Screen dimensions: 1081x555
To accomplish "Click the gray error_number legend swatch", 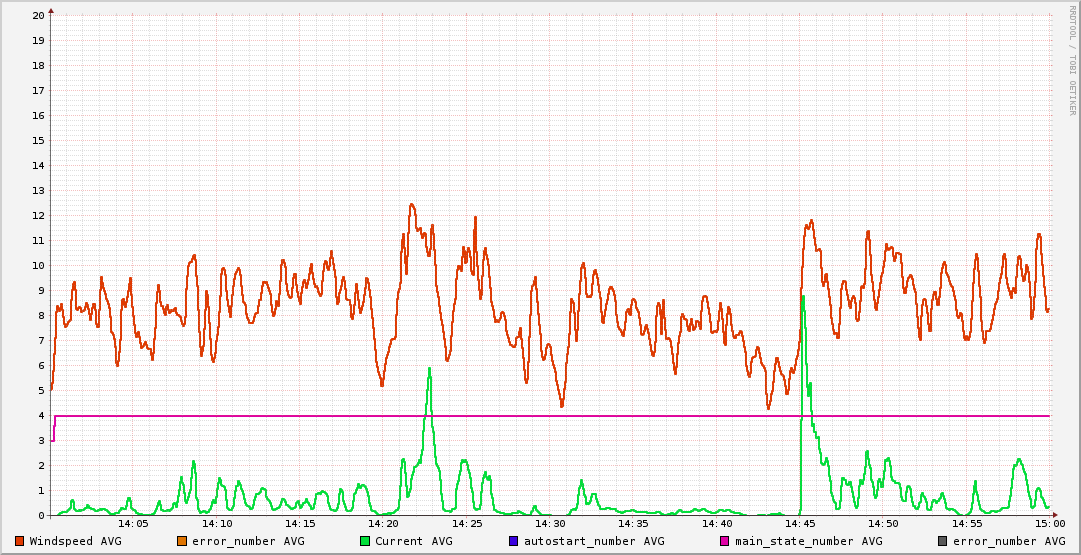I will (943, 541).
